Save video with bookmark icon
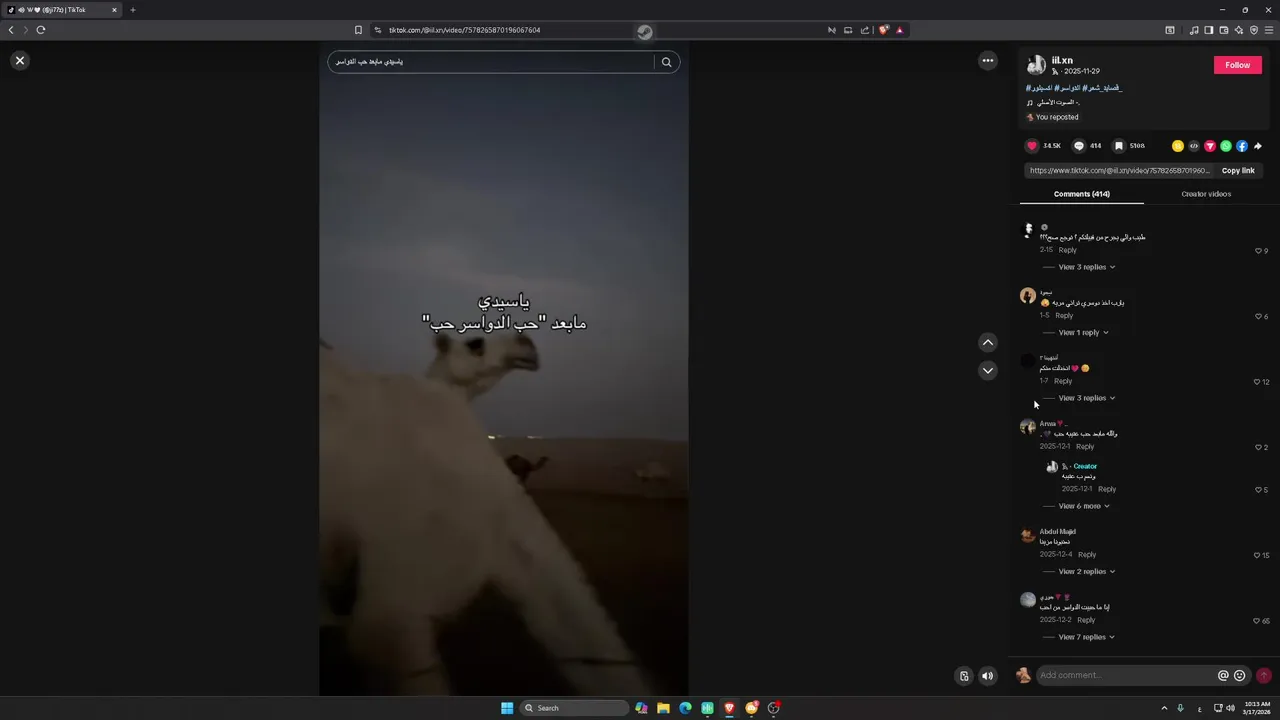The image size is (1280, 720). (1119, 146)
